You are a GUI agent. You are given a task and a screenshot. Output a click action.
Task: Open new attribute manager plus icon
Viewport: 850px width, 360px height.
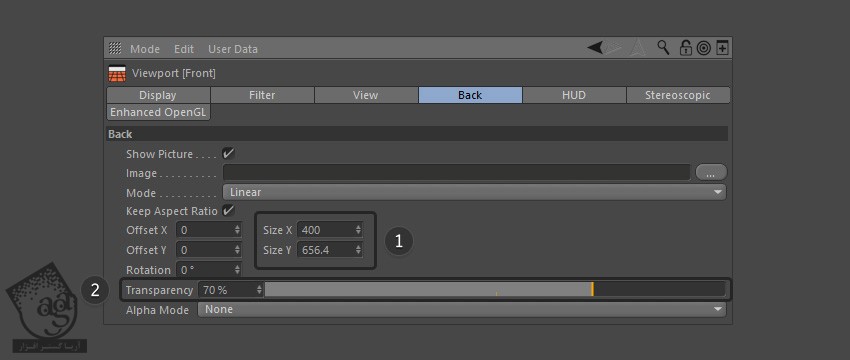pyautogui.click(x=722, y=48)
